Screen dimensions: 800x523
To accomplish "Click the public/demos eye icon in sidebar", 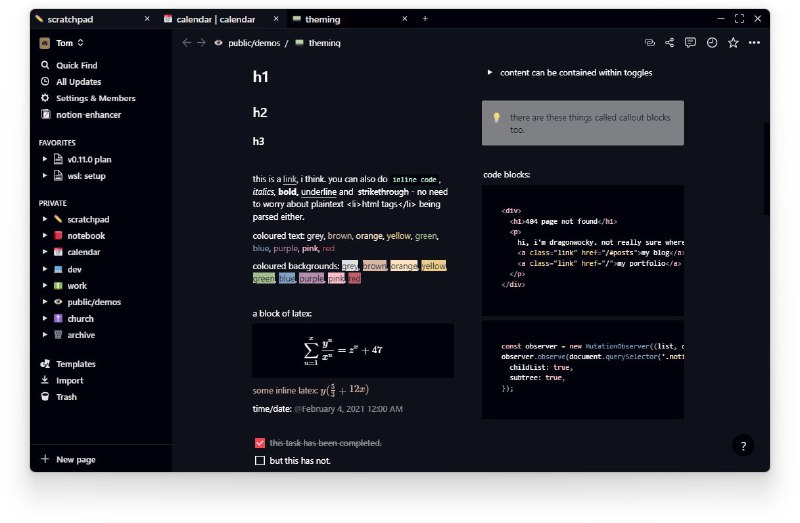I will 58,302.
